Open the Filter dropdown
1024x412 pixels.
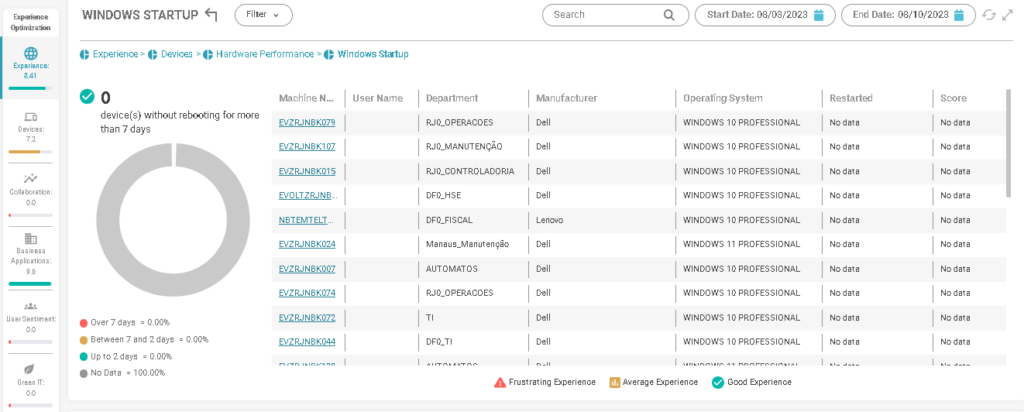tap(263, 15)
